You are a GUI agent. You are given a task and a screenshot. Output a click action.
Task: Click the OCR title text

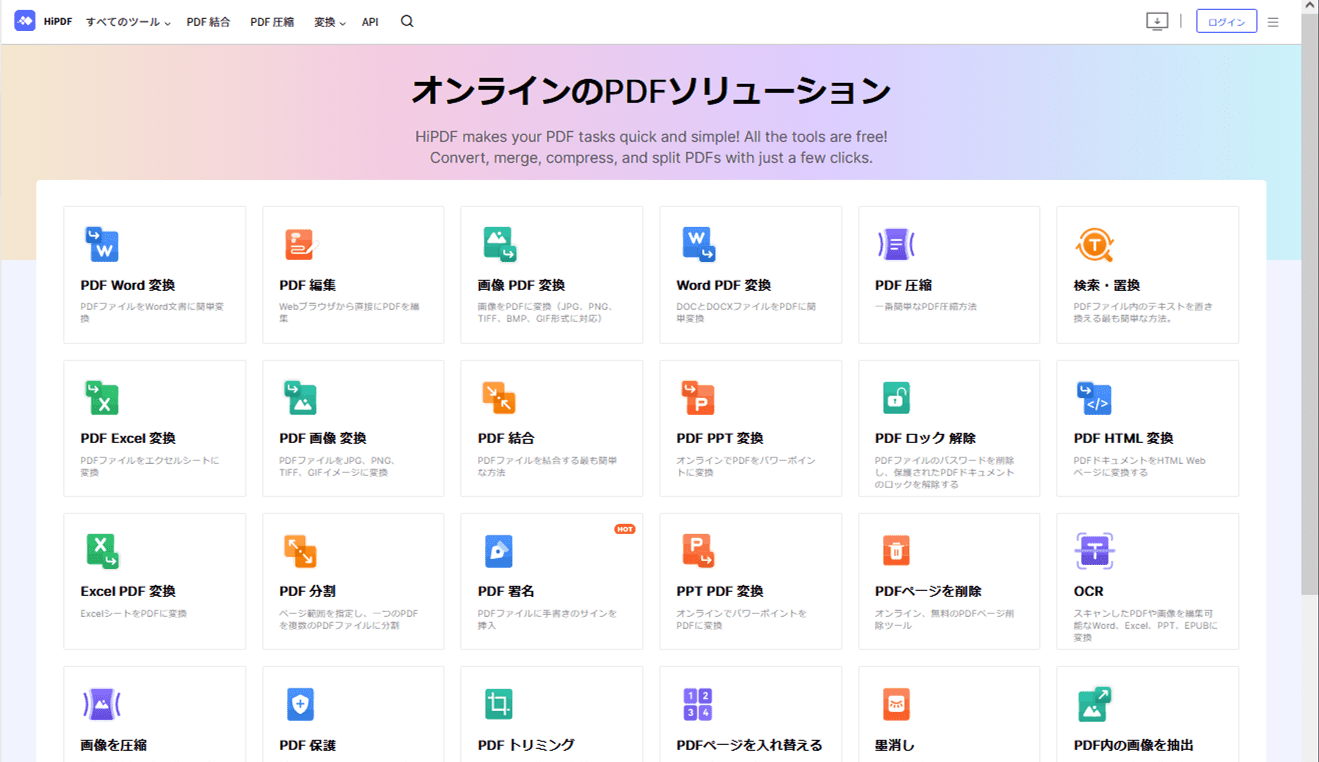click(x=1089, y=591)
